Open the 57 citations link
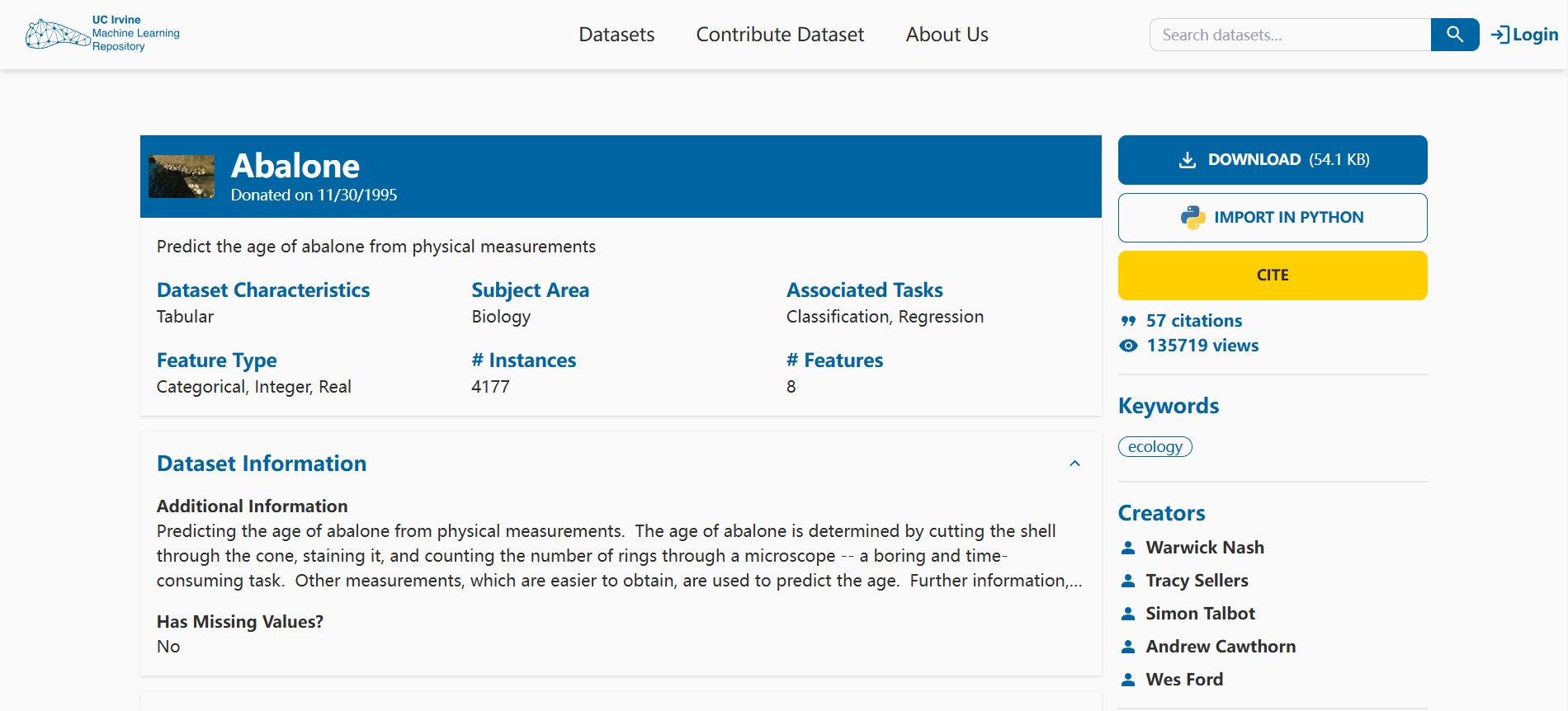 pyautogui.click(x=1193, y=321)
